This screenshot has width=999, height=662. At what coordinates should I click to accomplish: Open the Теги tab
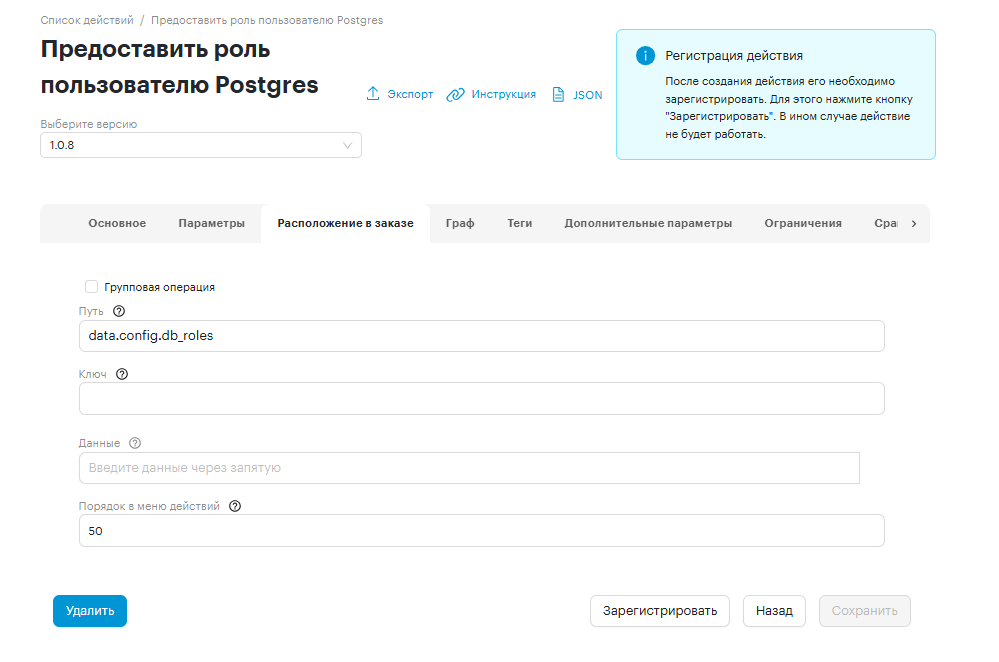[x=519, y=223]
